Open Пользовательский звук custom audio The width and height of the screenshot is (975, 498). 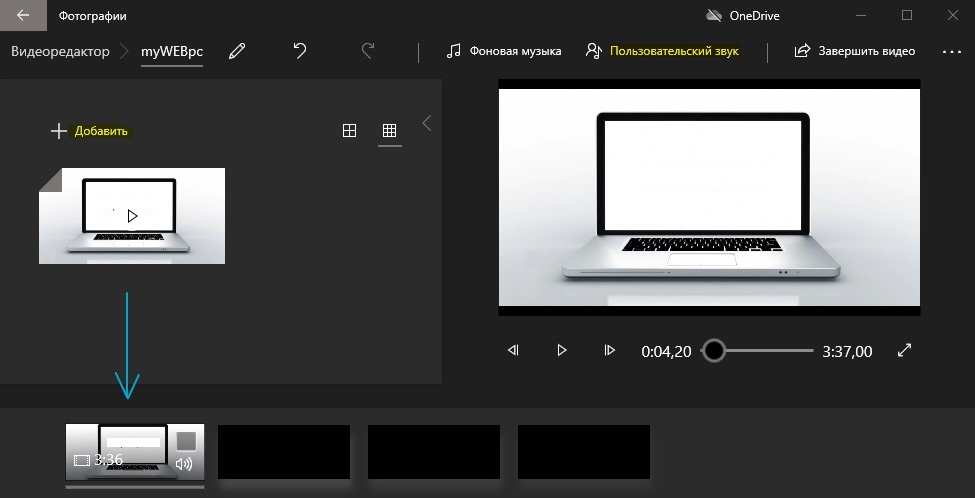click(663, 51)
